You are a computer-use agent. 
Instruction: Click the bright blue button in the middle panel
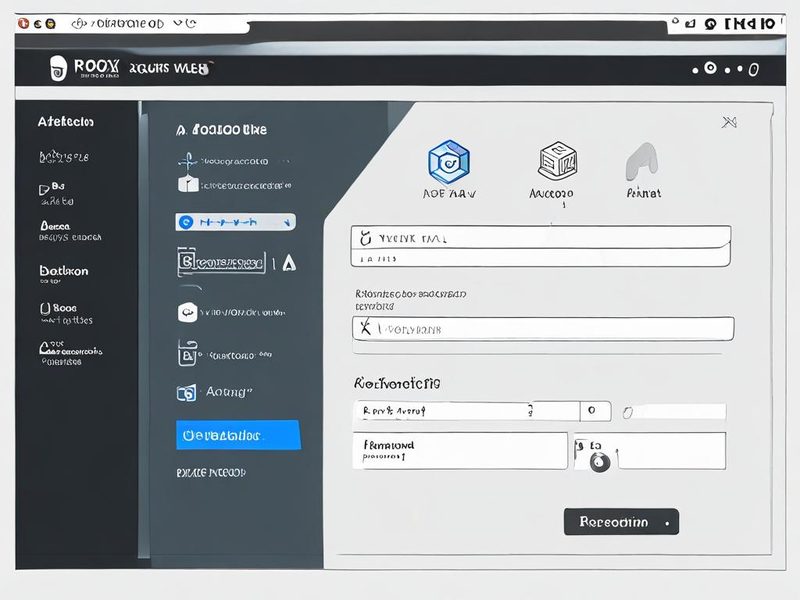coord(238,435)
